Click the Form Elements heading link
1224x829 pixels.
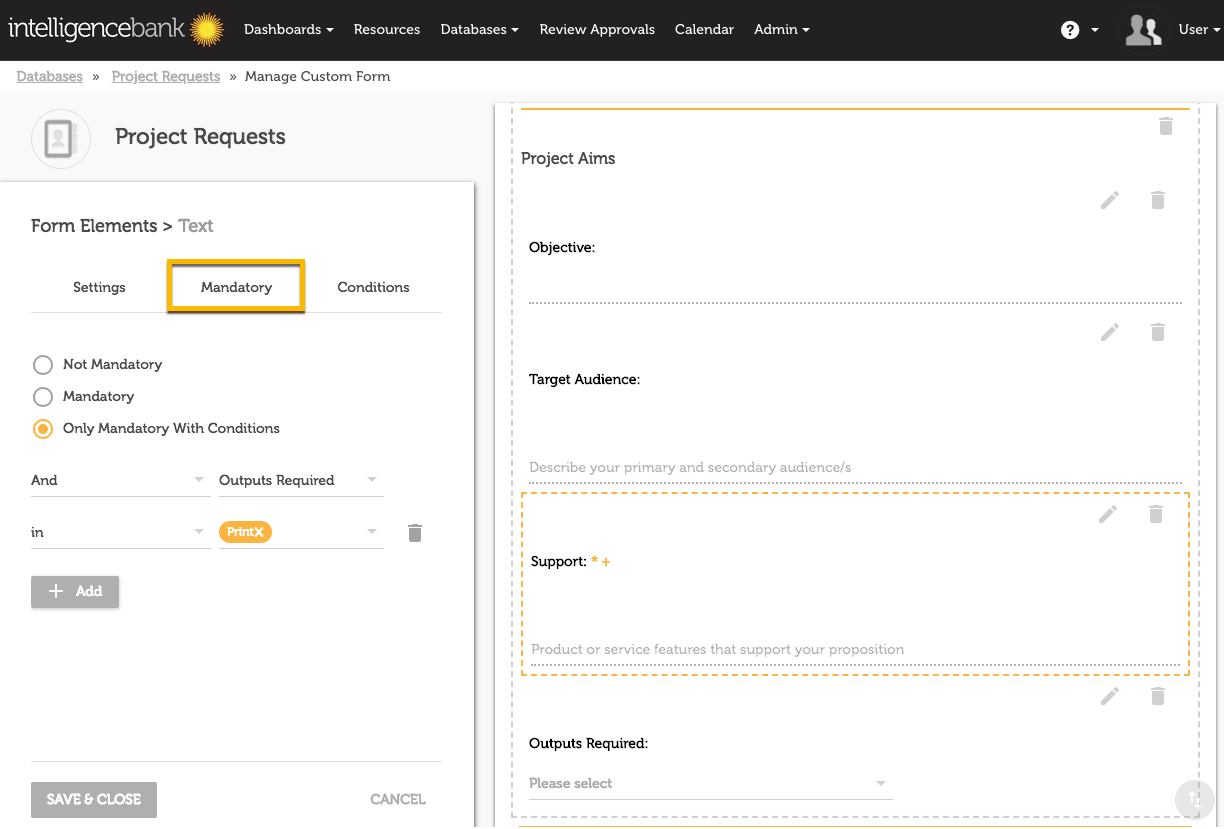[94, 226]
